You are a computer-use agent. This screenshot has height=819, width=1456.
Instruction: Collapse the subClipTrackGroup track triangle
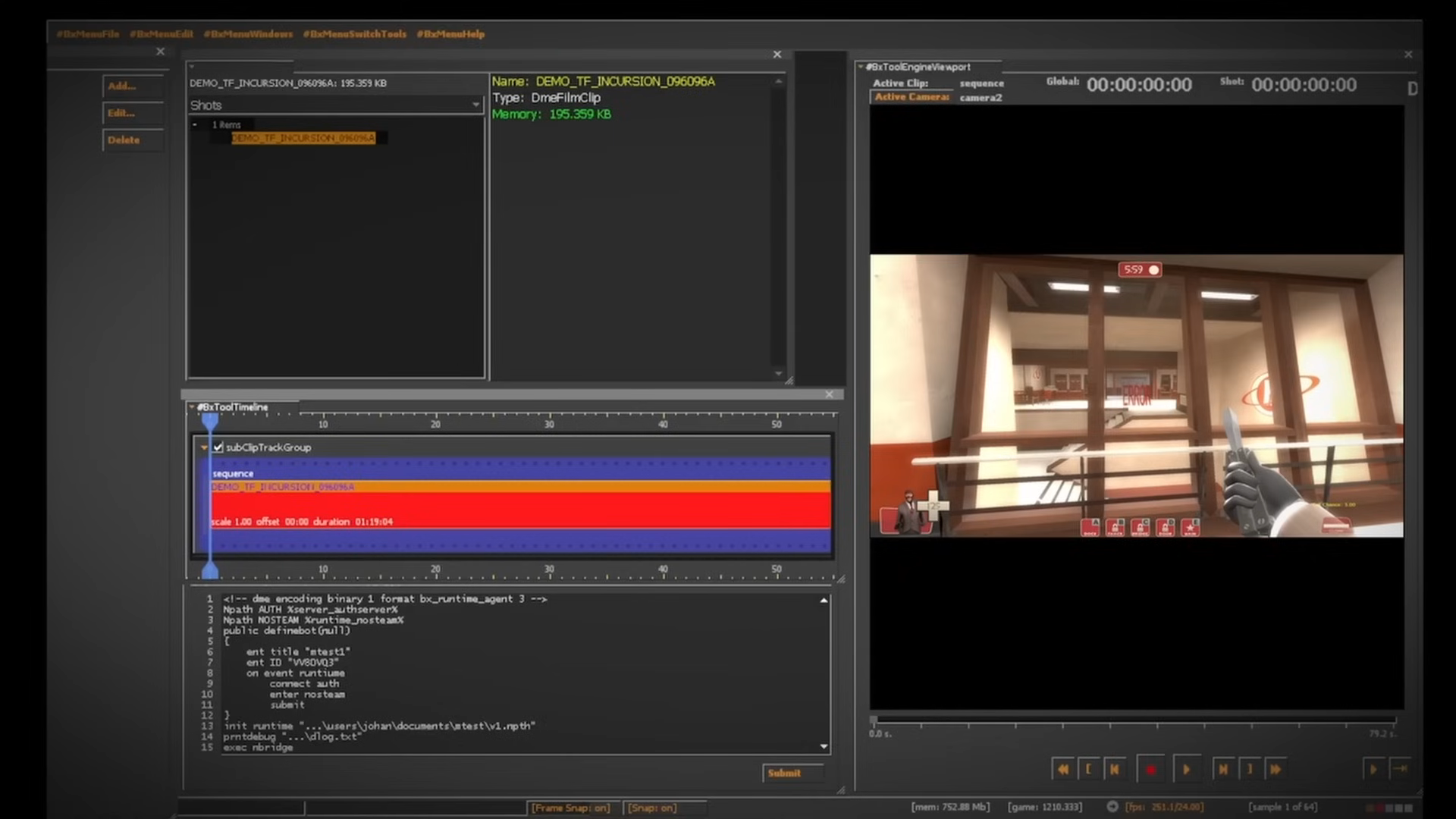pyautogui.click(x=204, y=447)
